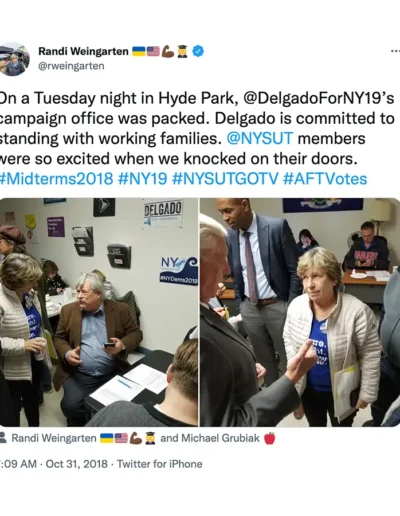Open the #NY19 hashtag
400x516 pixels.
pos(142,179)
